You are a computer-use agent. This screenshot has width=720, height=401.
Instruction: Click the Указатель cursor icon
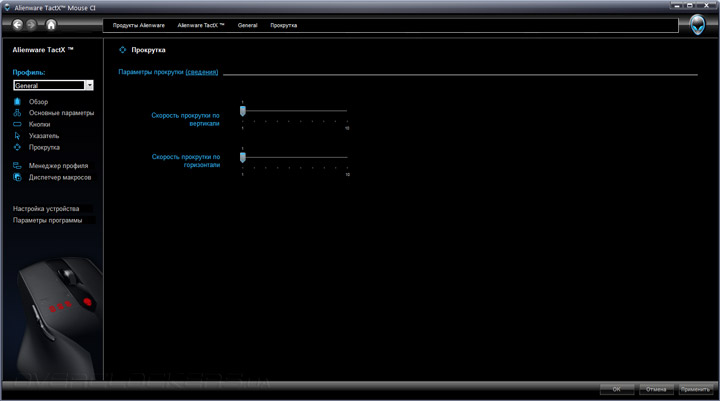[17, 136]
